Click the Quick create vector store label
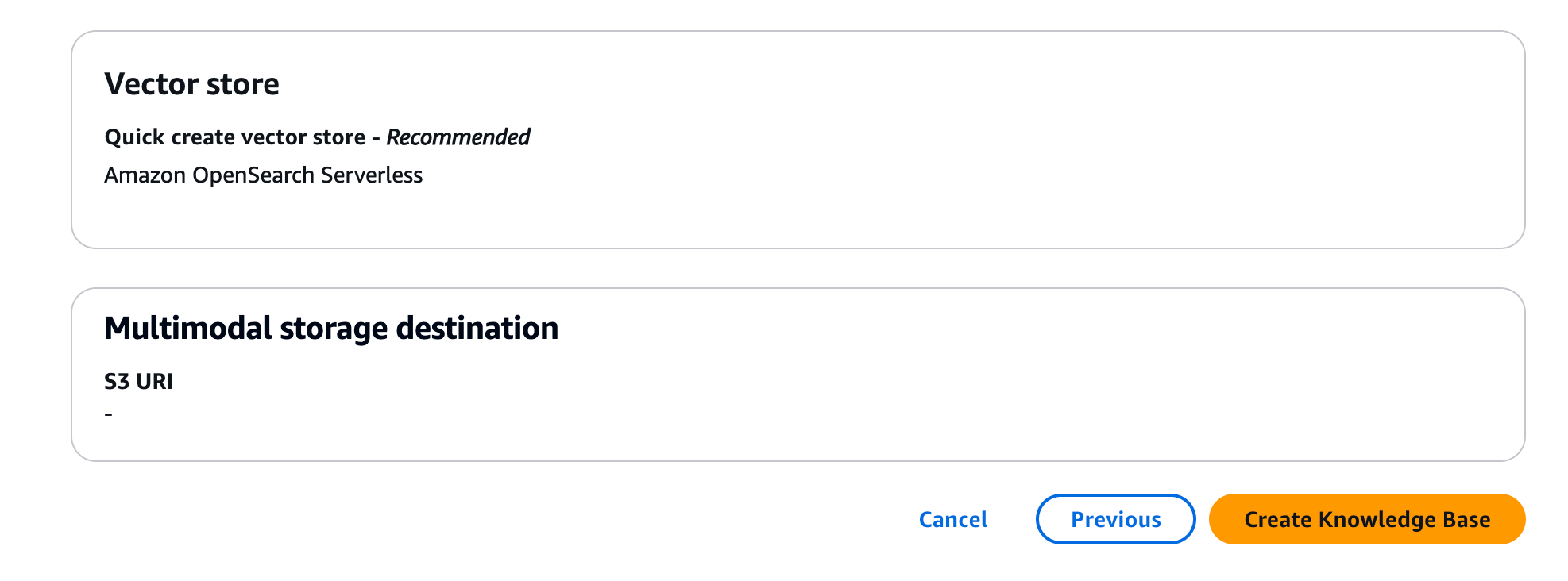The width and height of the screenshot is (1568, 581). click(234, 137)
